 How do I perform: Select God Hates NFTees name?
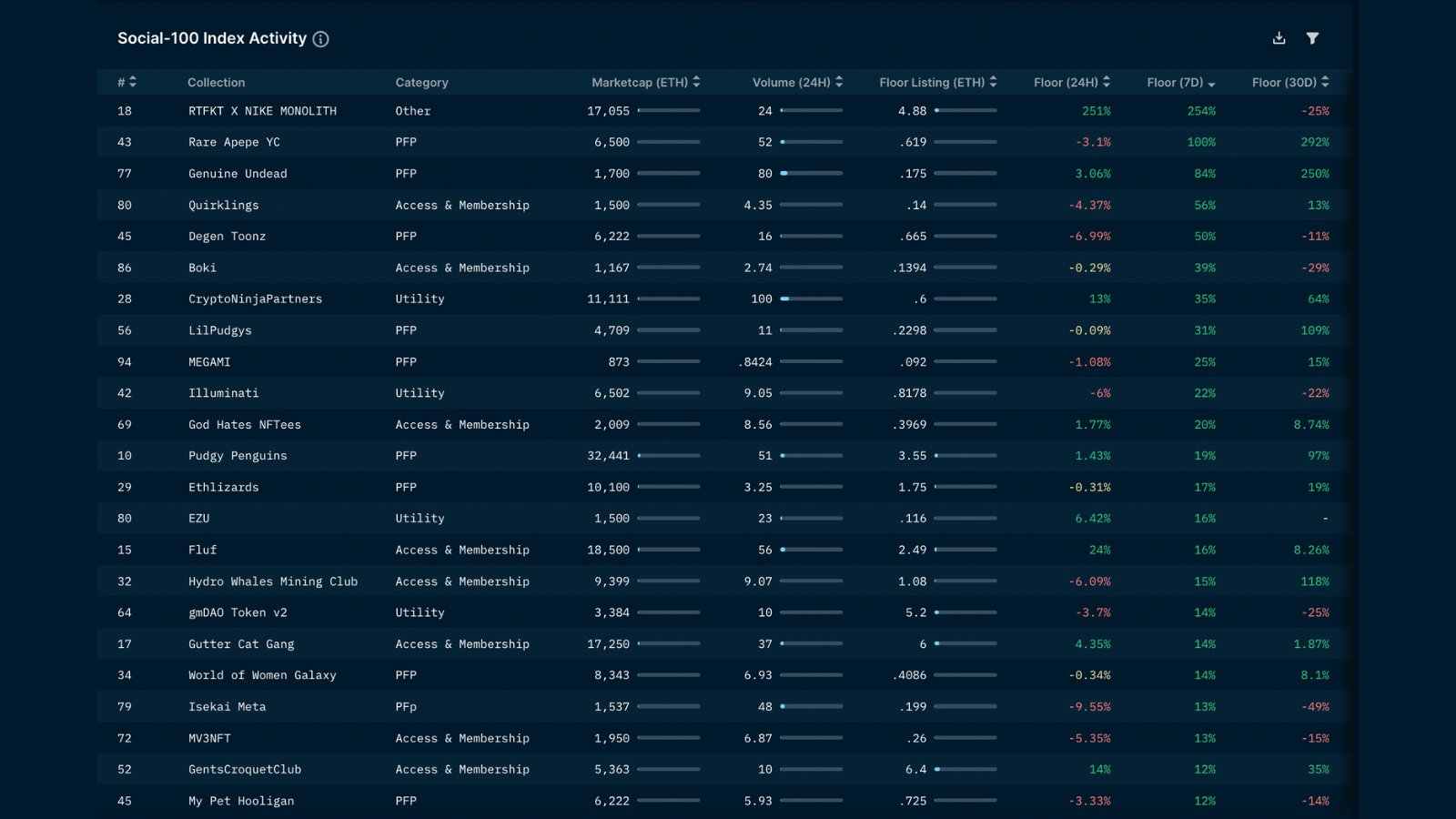[244, 425]
